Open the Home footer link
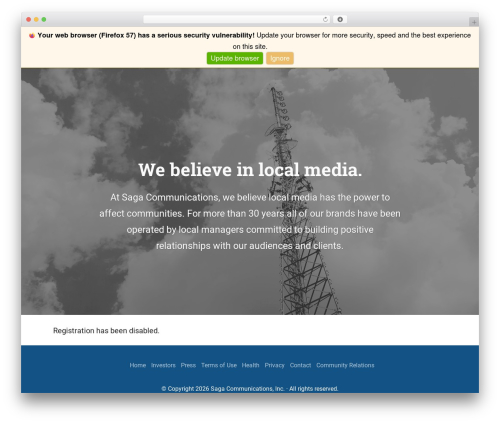500x423 pixels. [x=138, y=365]
